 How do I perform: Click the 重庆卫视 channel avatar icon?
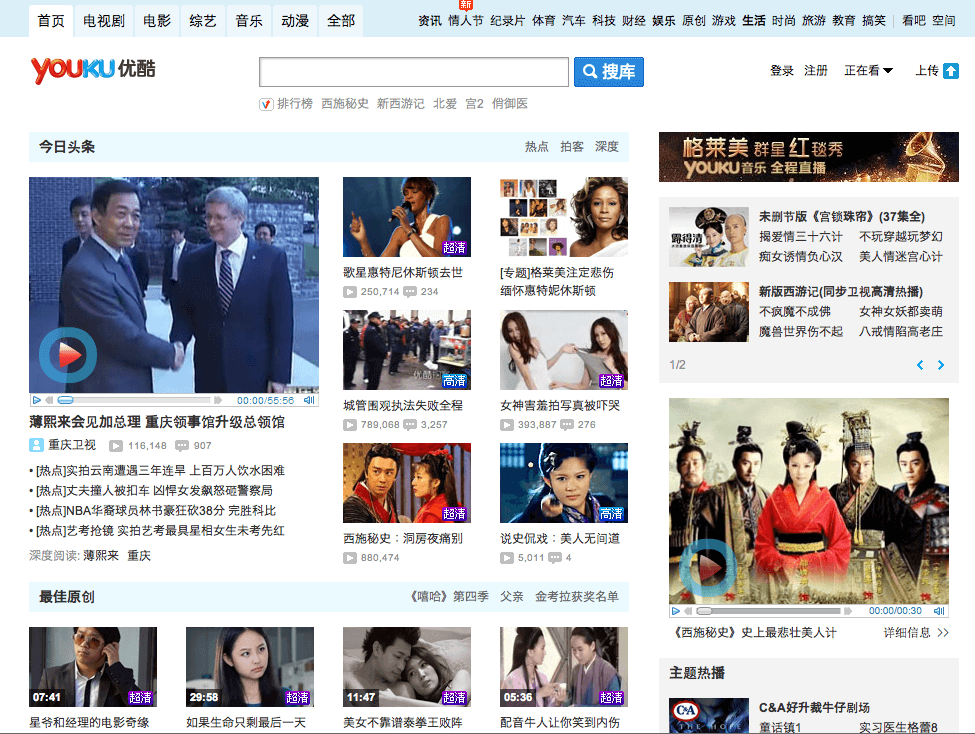pyautogui.click(x=36, y=446)
